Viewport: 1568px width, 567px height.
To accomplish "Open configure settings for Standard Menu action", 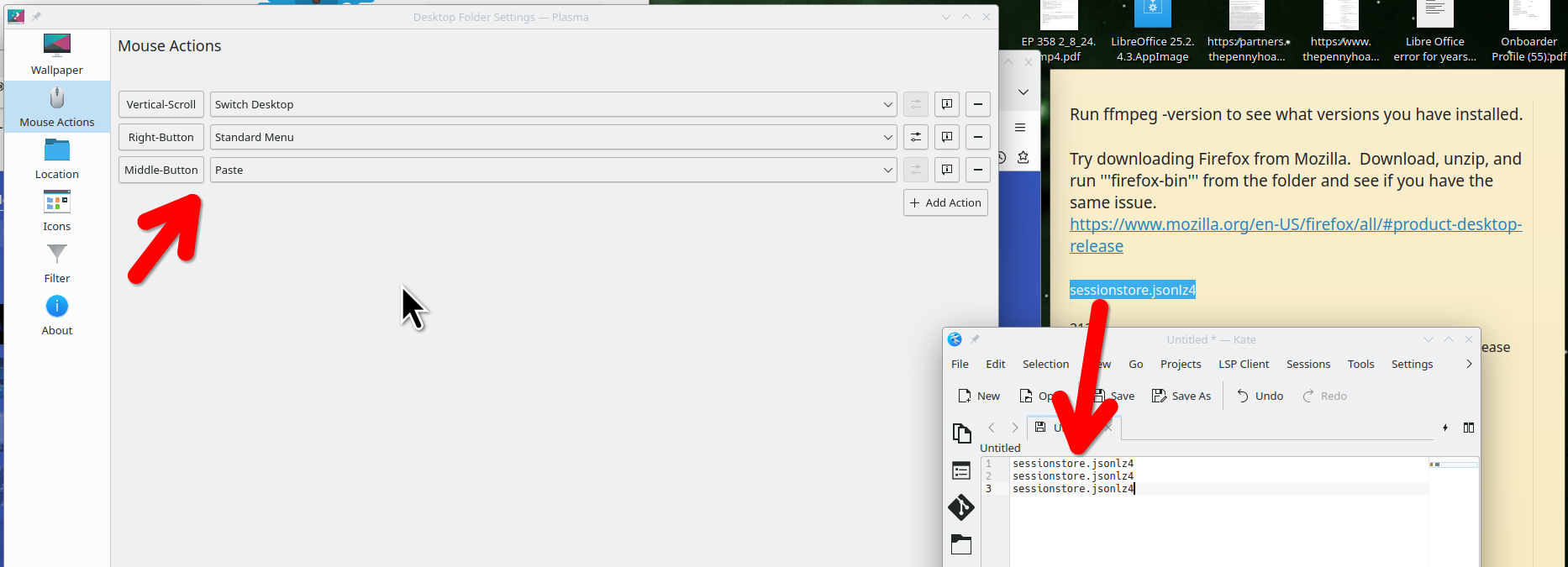I will [916, 137].
